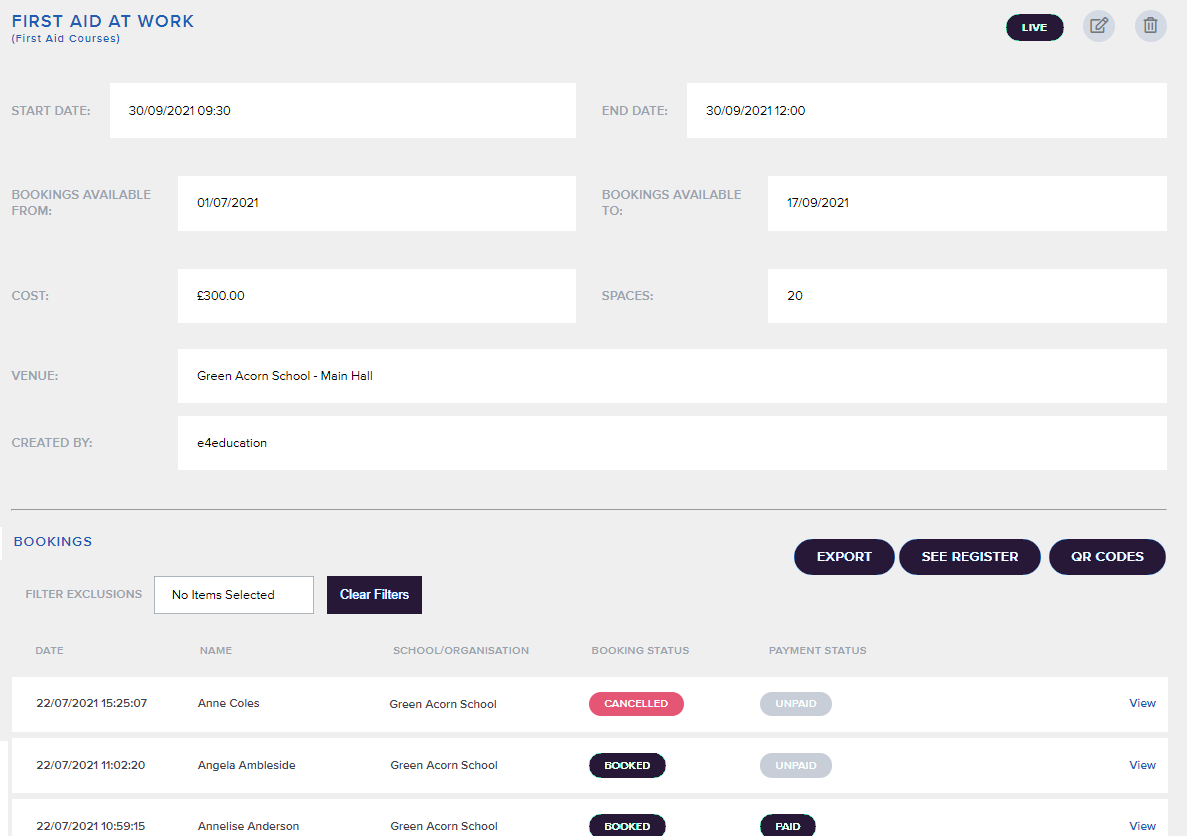Viewport: 1187px width, 836px height.
Task: Select the Bookings Available From field
Action: [376, 203]
